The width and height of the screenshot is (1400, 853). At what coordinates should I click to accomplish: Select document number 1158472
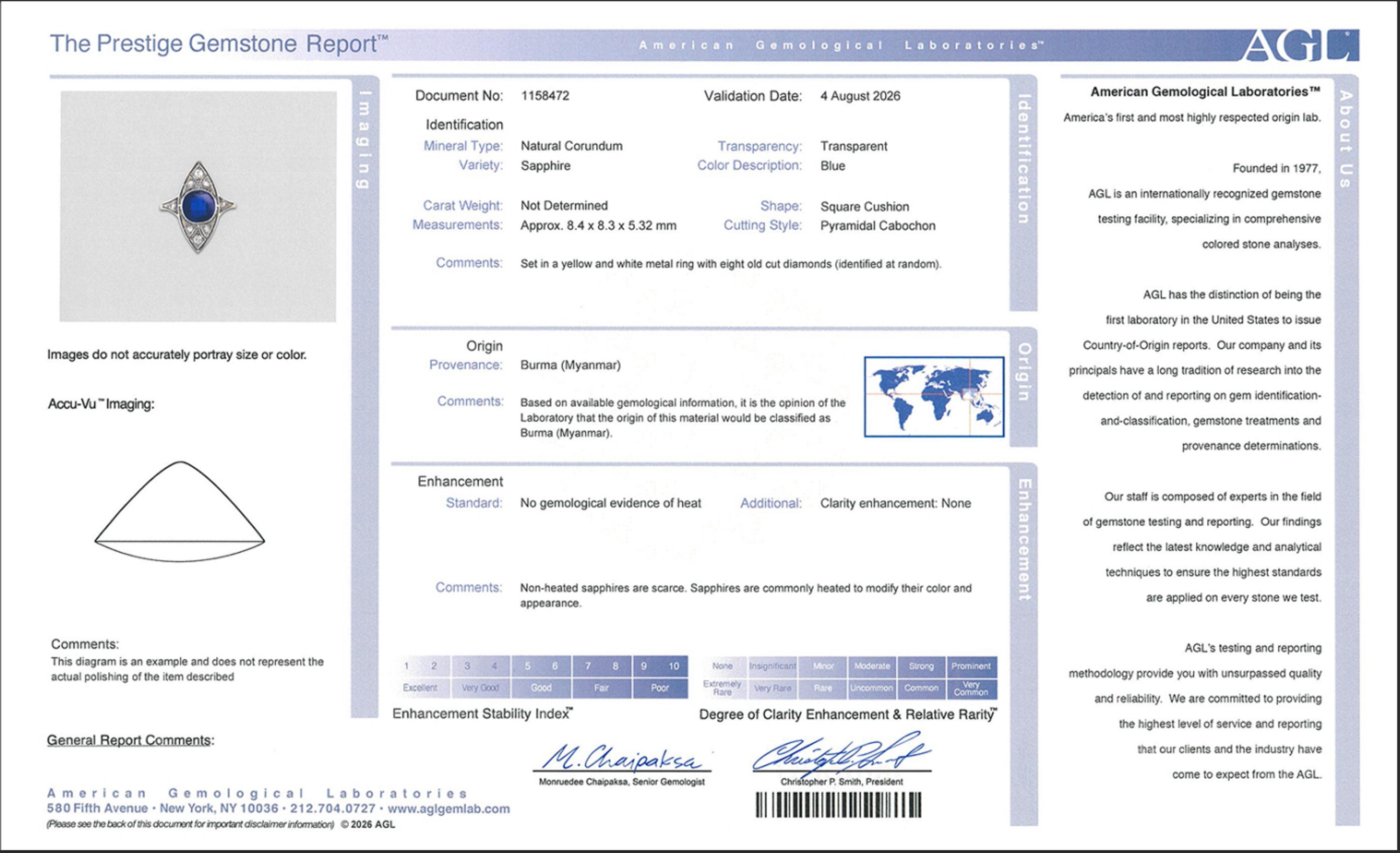coord(545,95)
